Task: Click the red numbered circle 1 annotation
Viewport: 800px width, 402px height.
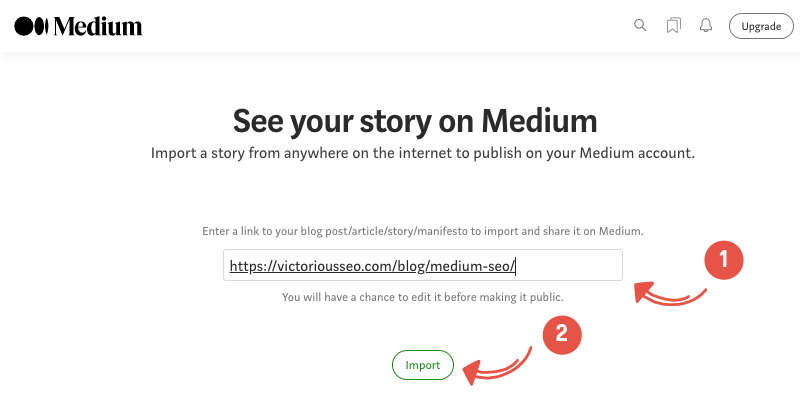Action: [723, 260]
